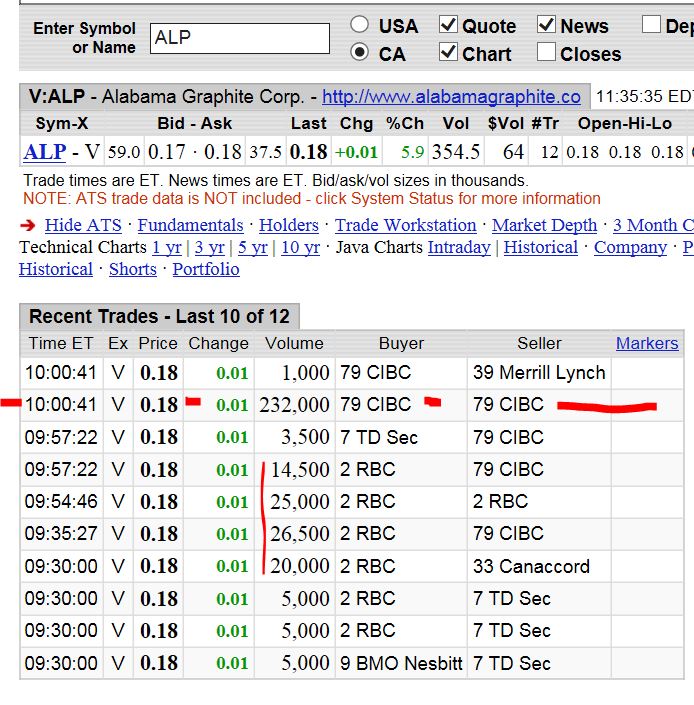Open the Fundamentals page
The height and width of the screenshot is (705, 694).
[x=190, y=225]
